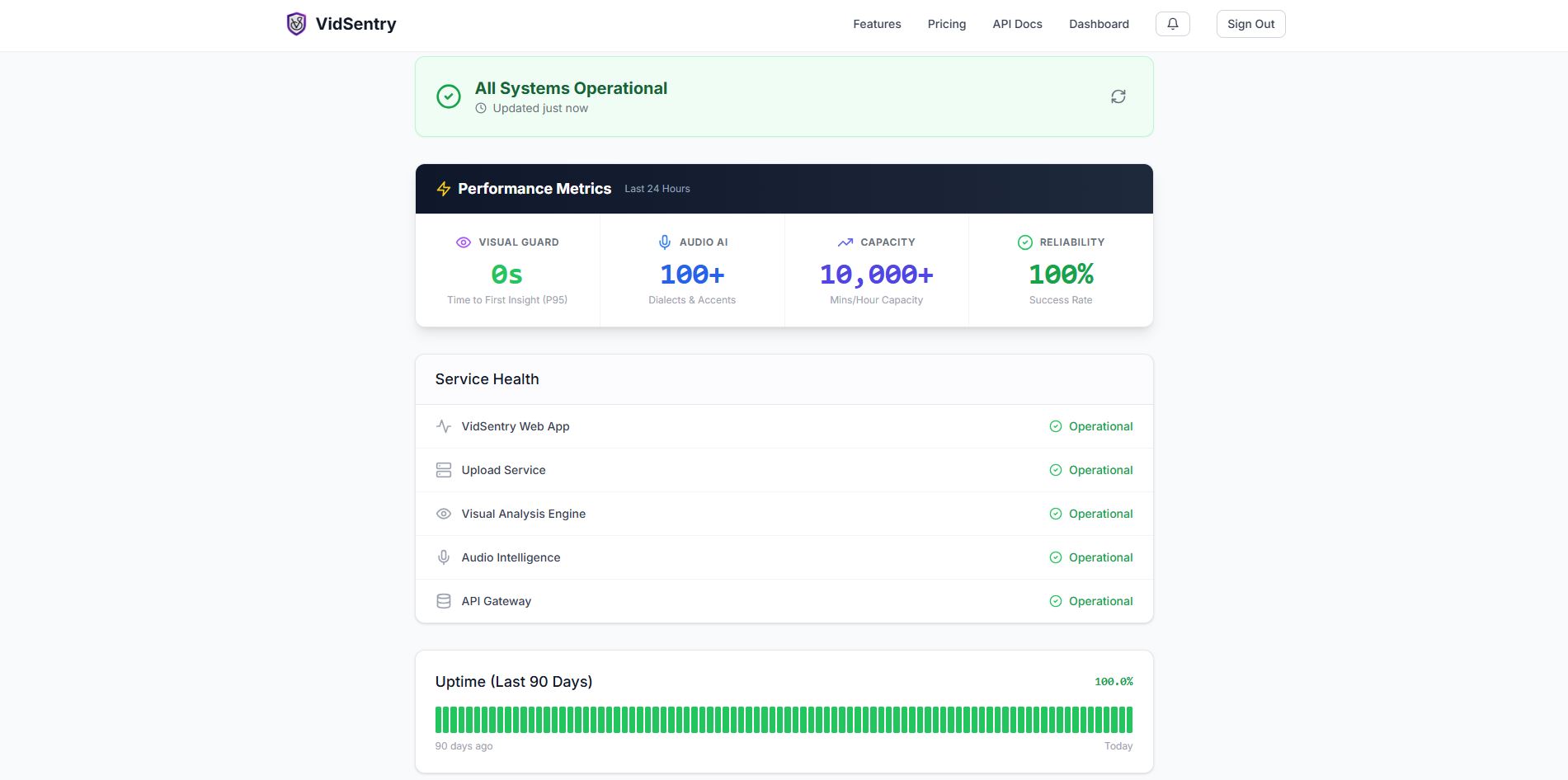Click the first bar in the uptime chart
This screenshot has height=780, width=1568.
coord(439,720)
